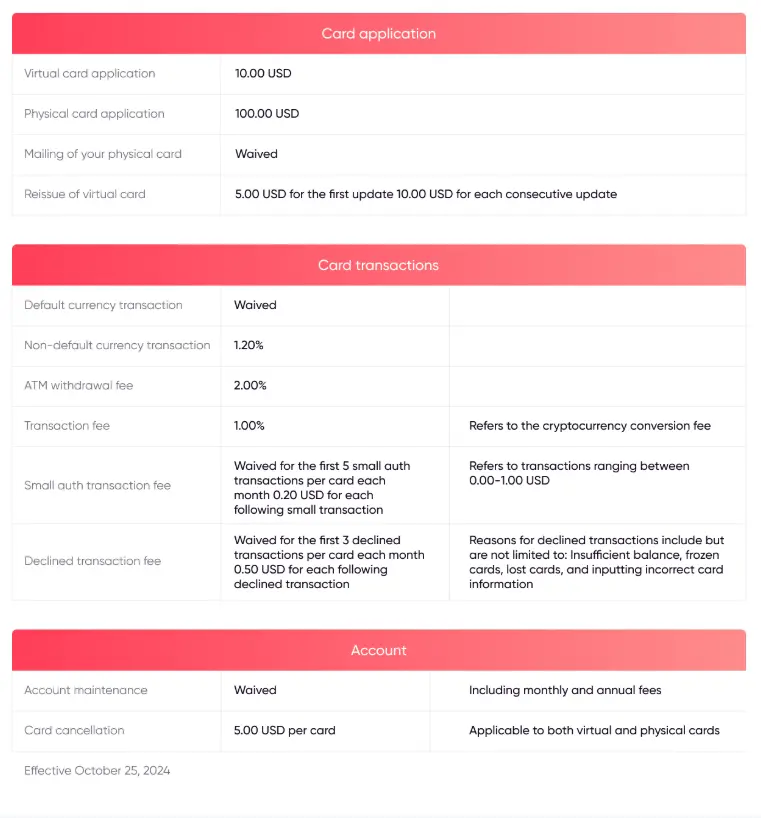The height and width of the screenshot is (818, 761).
Task: Click the Card transactions section header
Action: click(x=379, y=265)
